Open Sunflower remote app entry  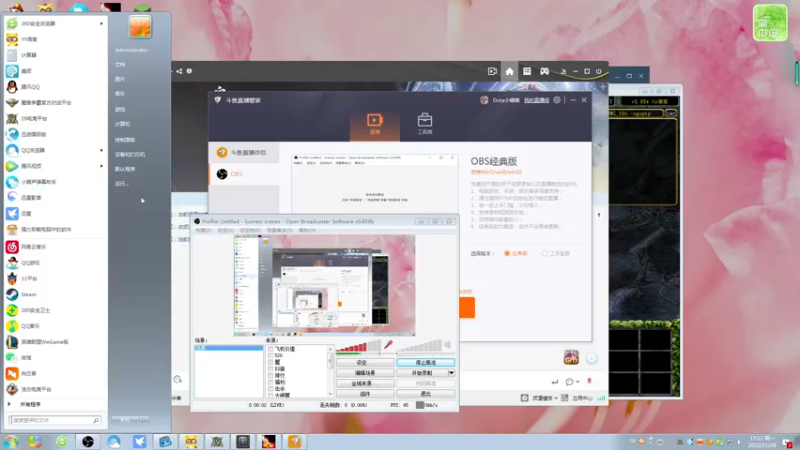pyautogui.click(x=54, y=373)
